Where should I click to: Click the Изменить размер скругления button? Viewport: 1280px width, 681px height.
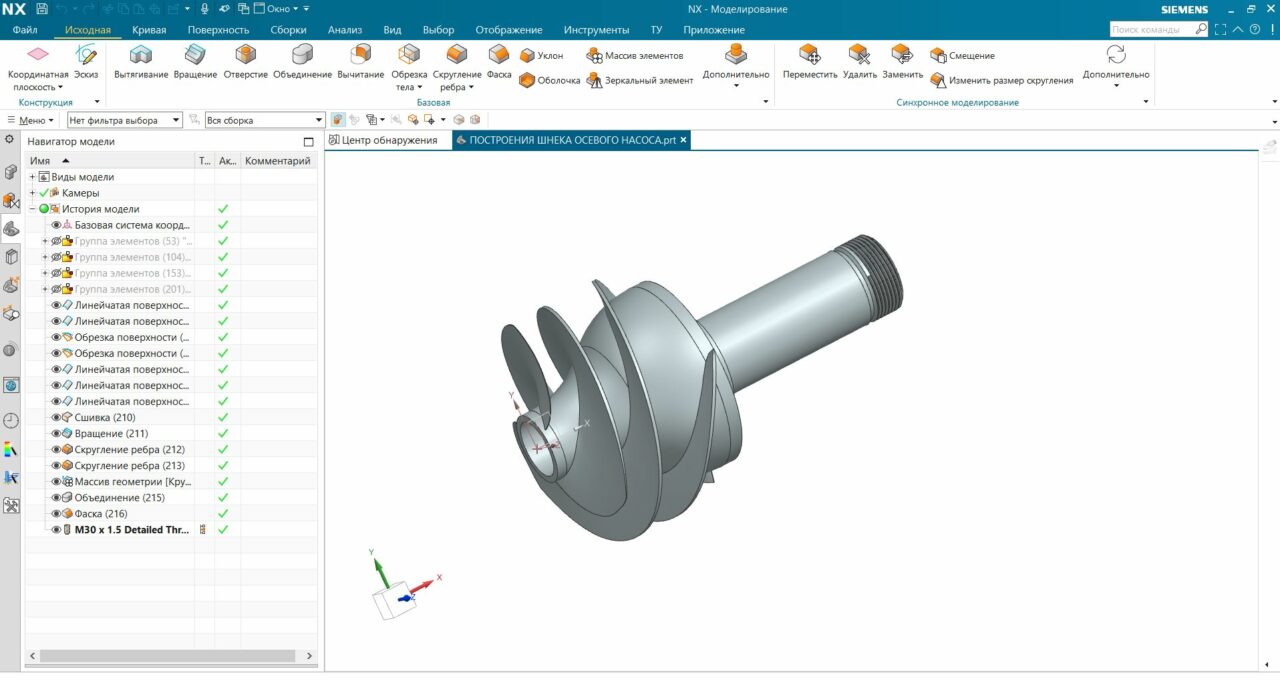[1001, 81]
